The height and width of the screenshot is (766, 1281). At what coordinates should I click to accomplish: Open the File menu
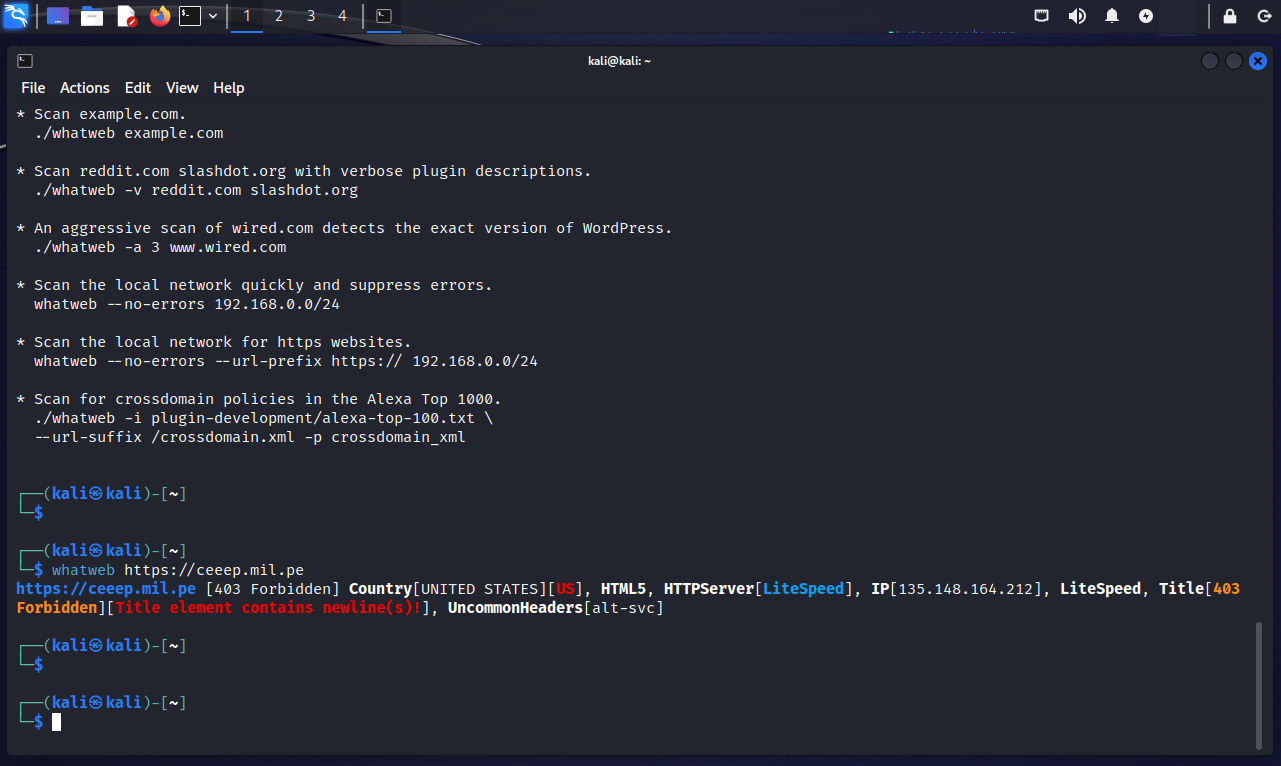click(33, 88)
